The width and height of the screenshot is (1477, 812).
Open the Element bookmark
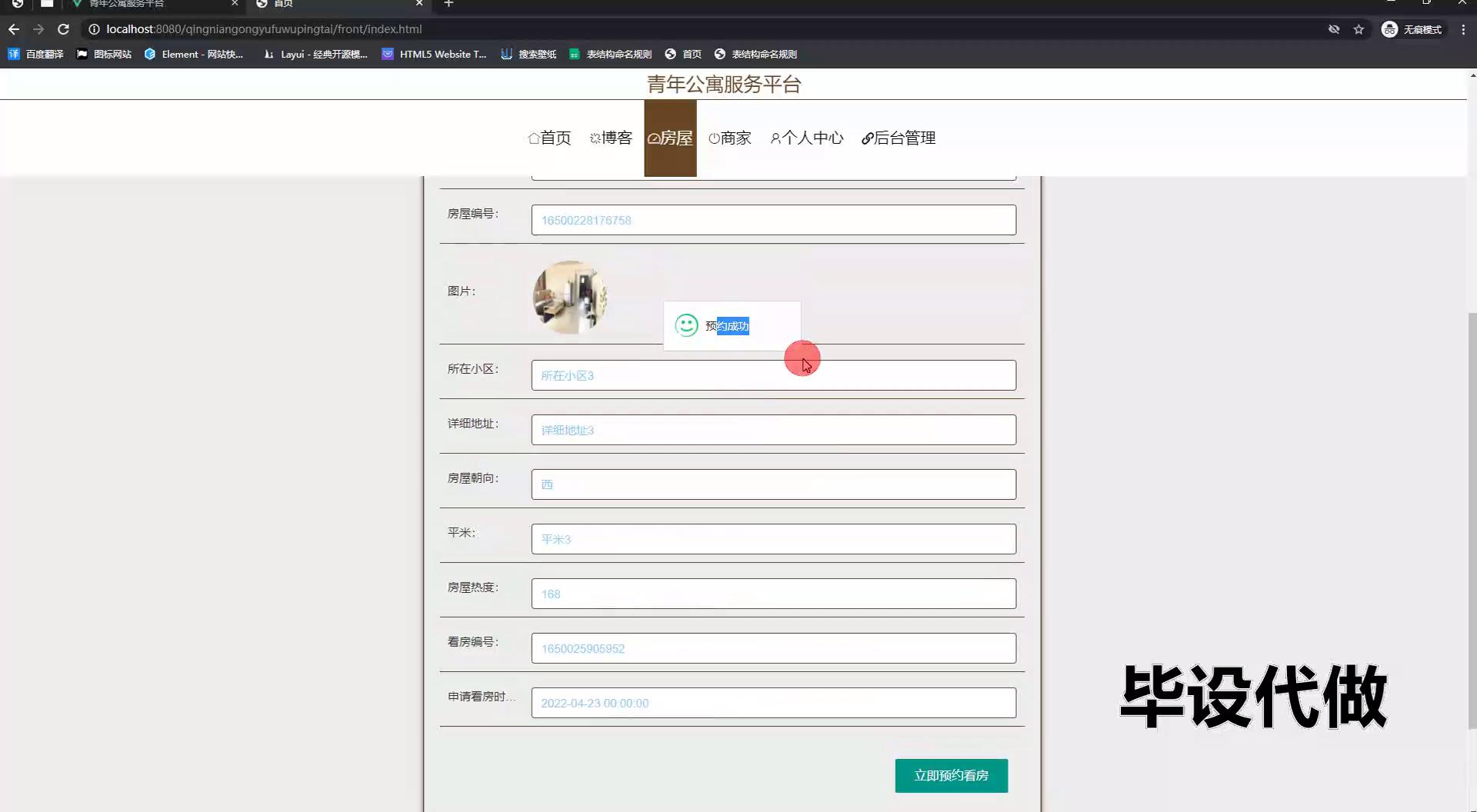click(x=194, y=54)
